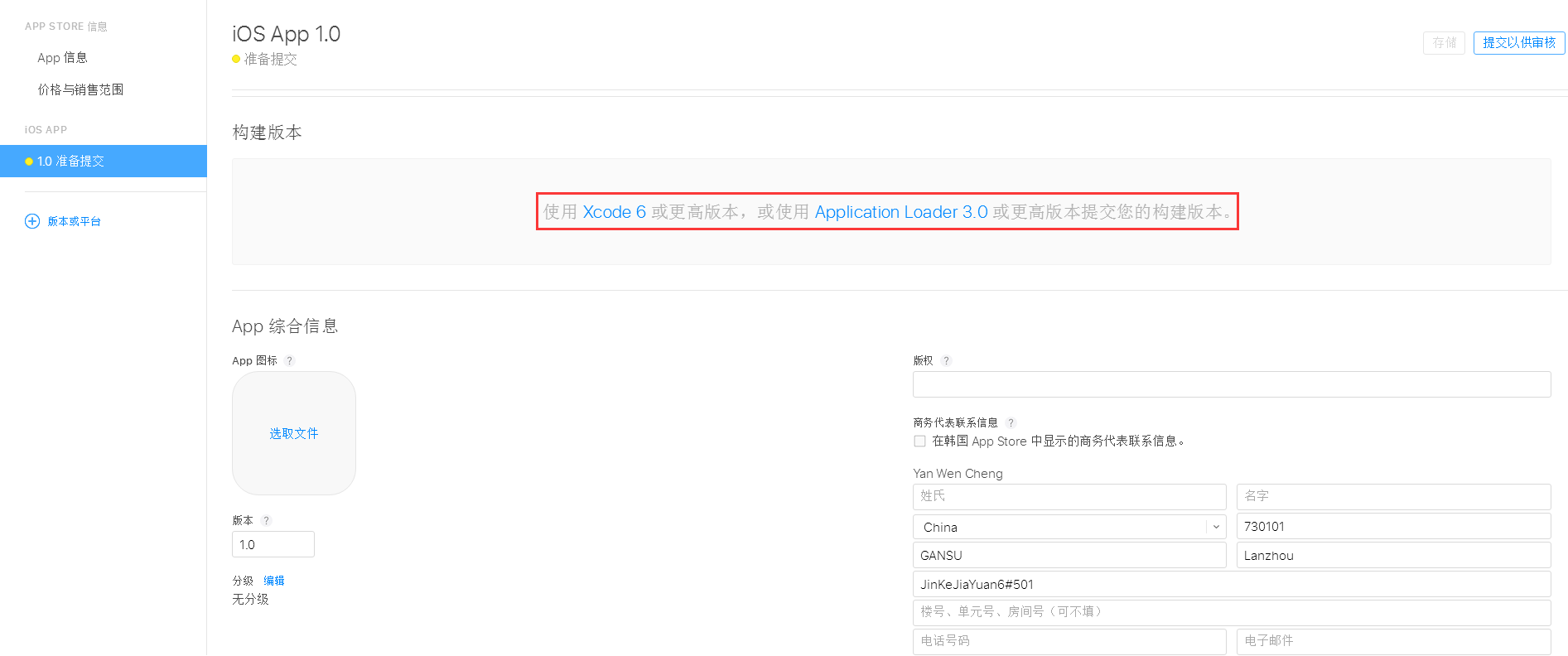Open help icon next to 版权 label
The width and height of the screenshot is (1568, 656).
[x=946, y=360]
